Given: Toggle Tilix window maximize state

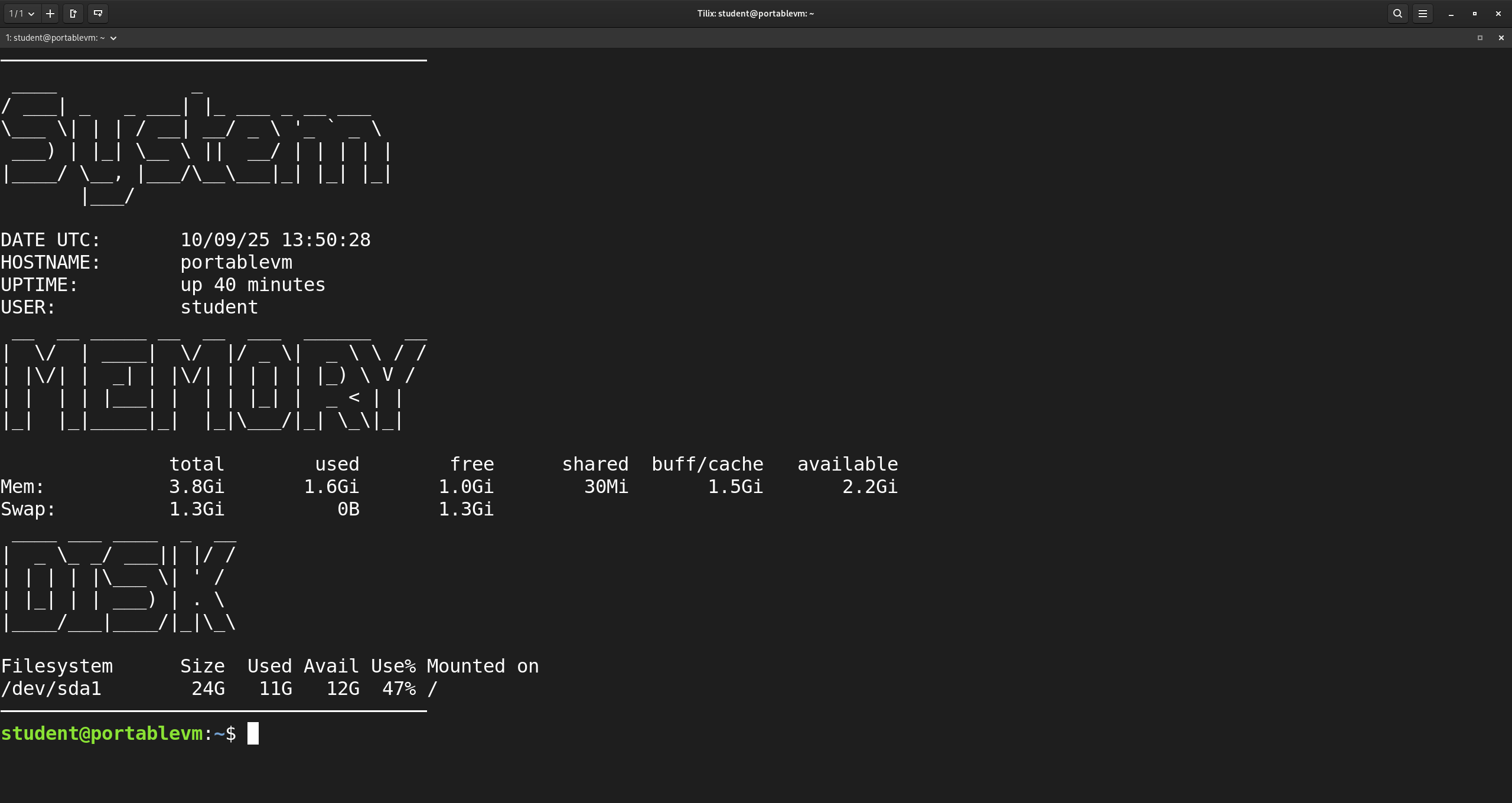Looking at the screenshot, I should [x=1475, y=14].
